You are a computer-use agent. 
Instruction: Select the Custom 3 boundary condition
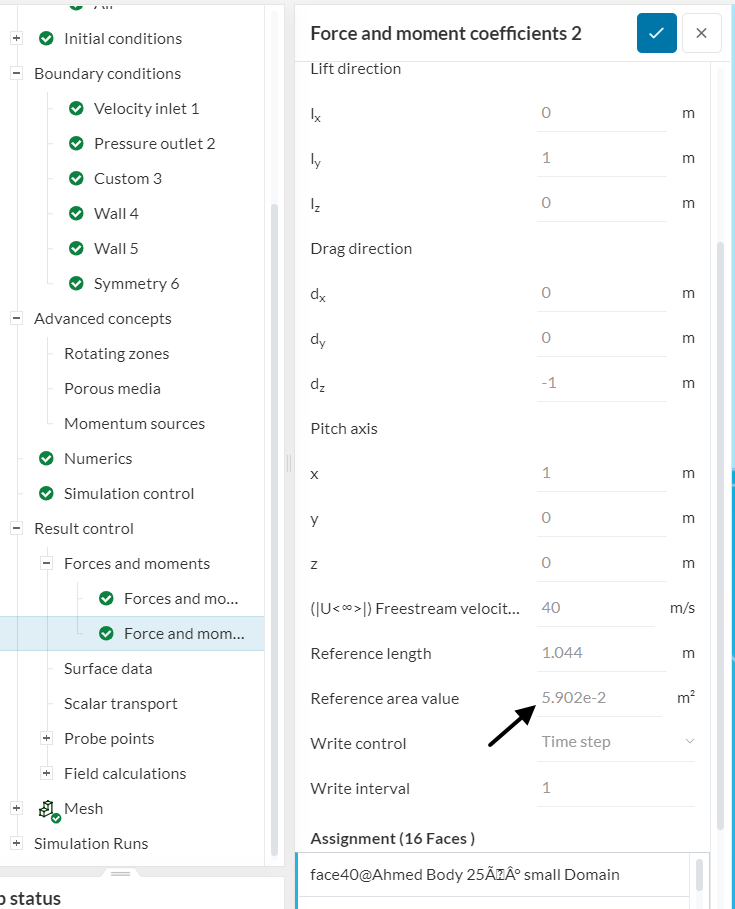(x=127, y=179)
